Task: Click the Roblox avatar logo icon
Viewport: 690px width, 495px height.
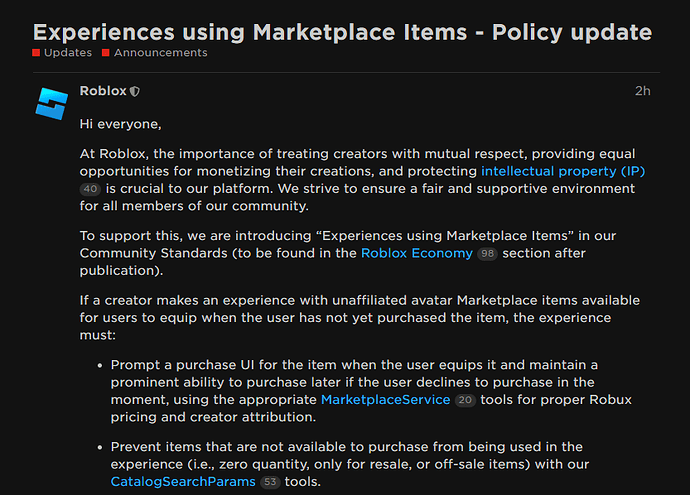Action: [x=51, y=103]
